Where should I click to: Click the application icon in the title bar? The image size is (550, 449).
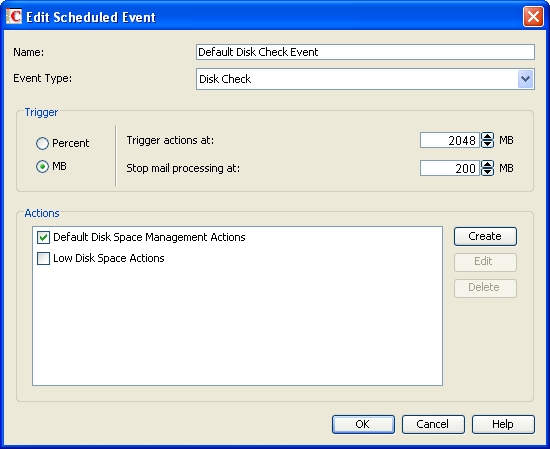point(14,16)
